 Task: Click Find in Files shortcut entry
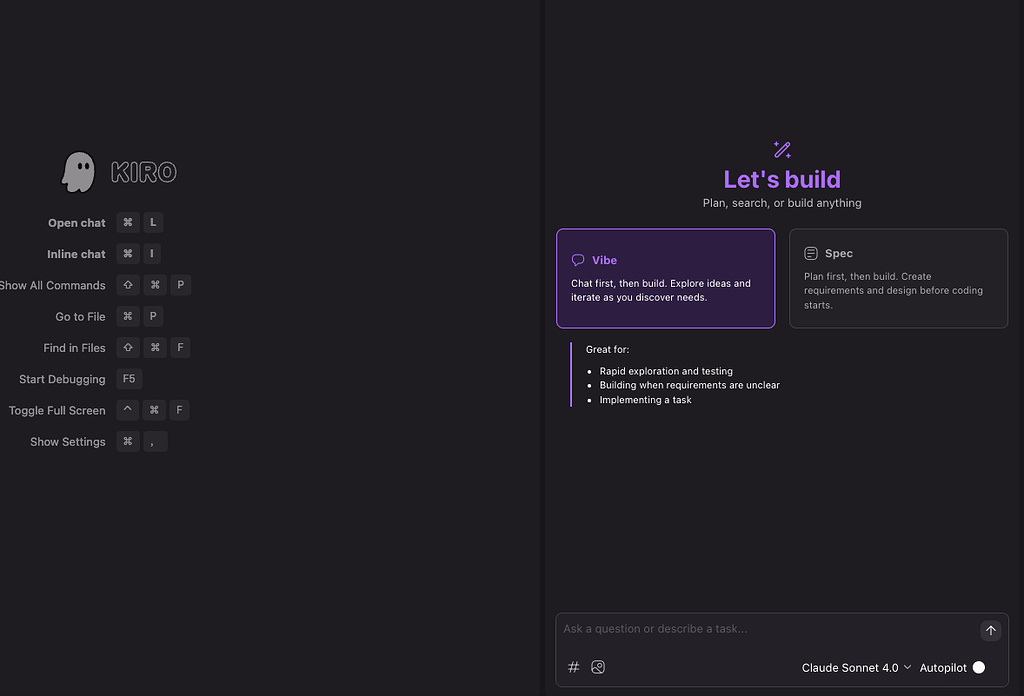click(74, 348)
